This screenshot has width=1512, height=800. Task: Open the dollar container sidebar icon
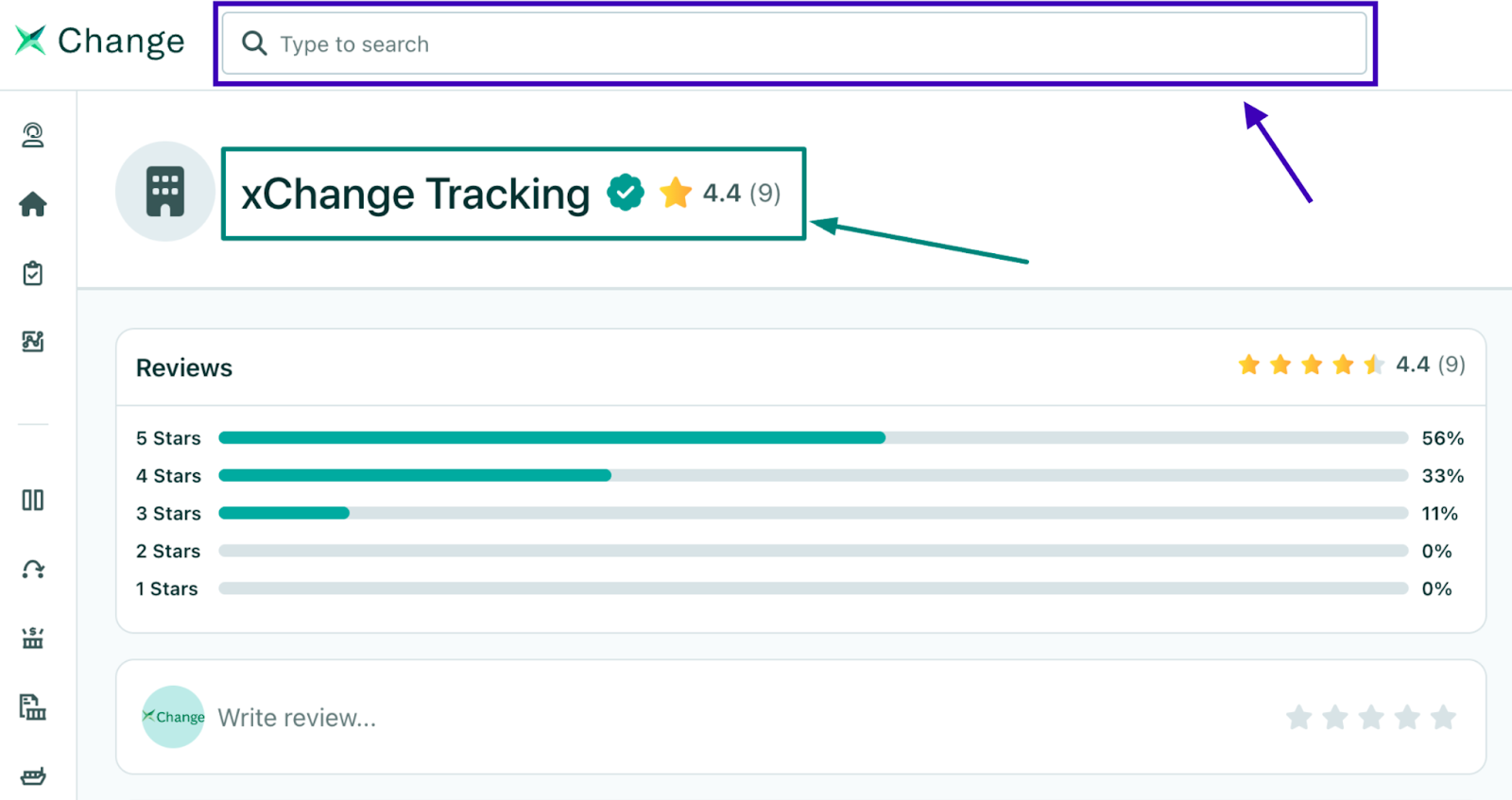tap(33, 638)
